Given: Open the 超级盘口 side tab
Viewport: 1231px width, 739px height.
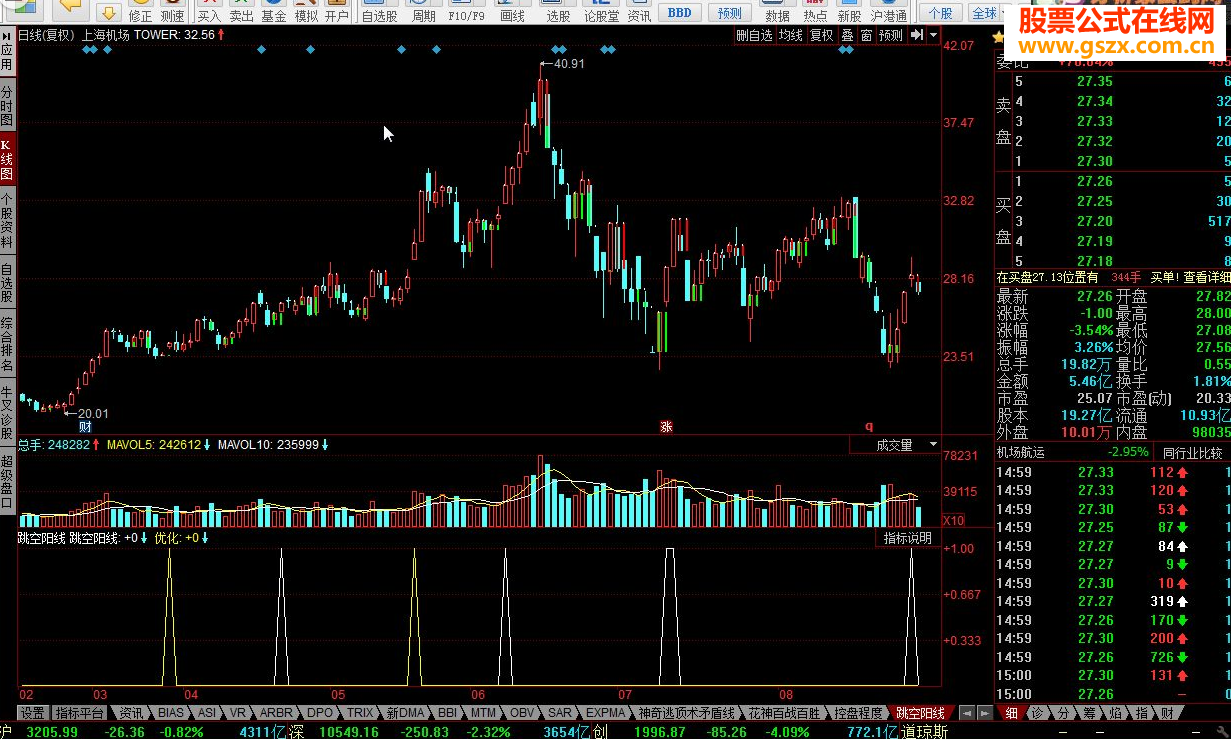Looking at the screenshot, I should [7, 482].
